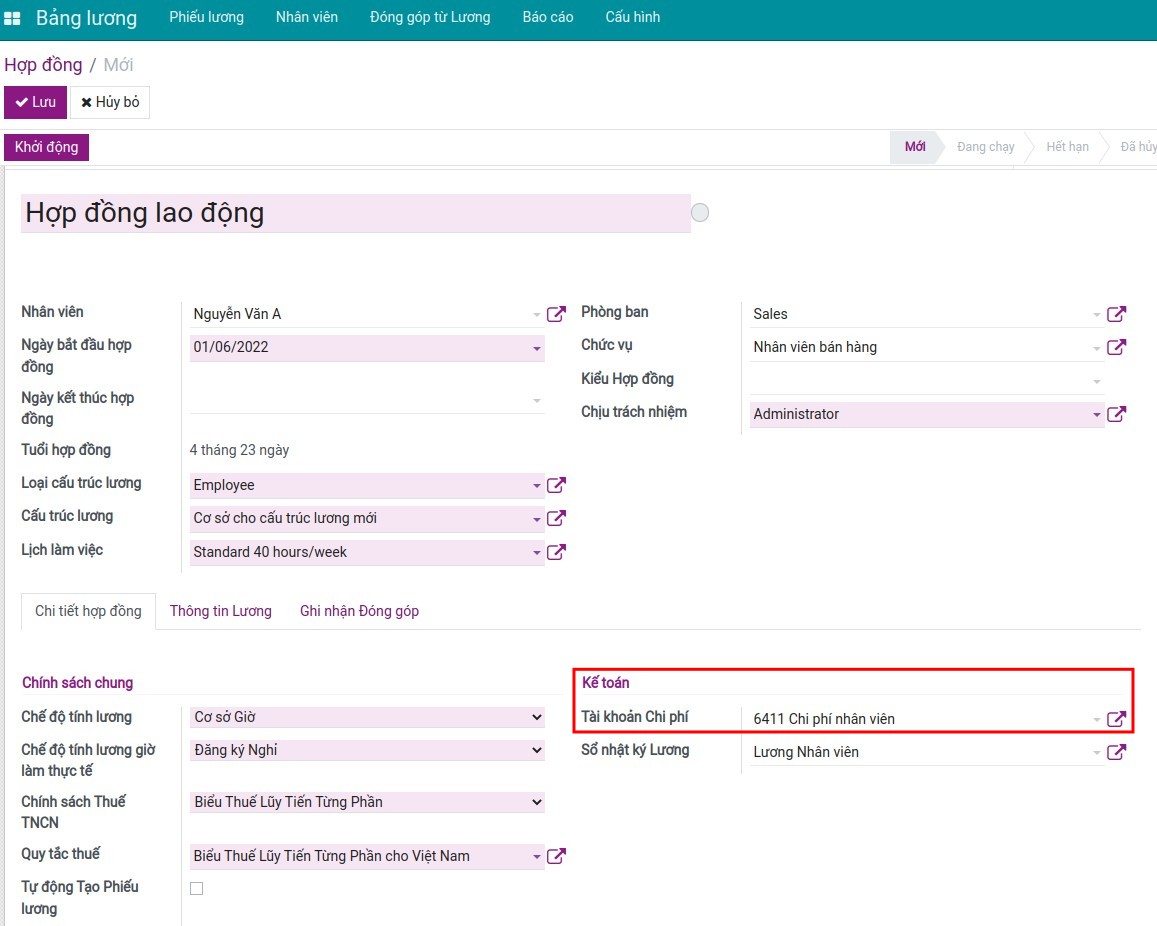This screenshot has height=926, width=1157.
Task: Click the Khởi động button
Action: coord(46,147)
